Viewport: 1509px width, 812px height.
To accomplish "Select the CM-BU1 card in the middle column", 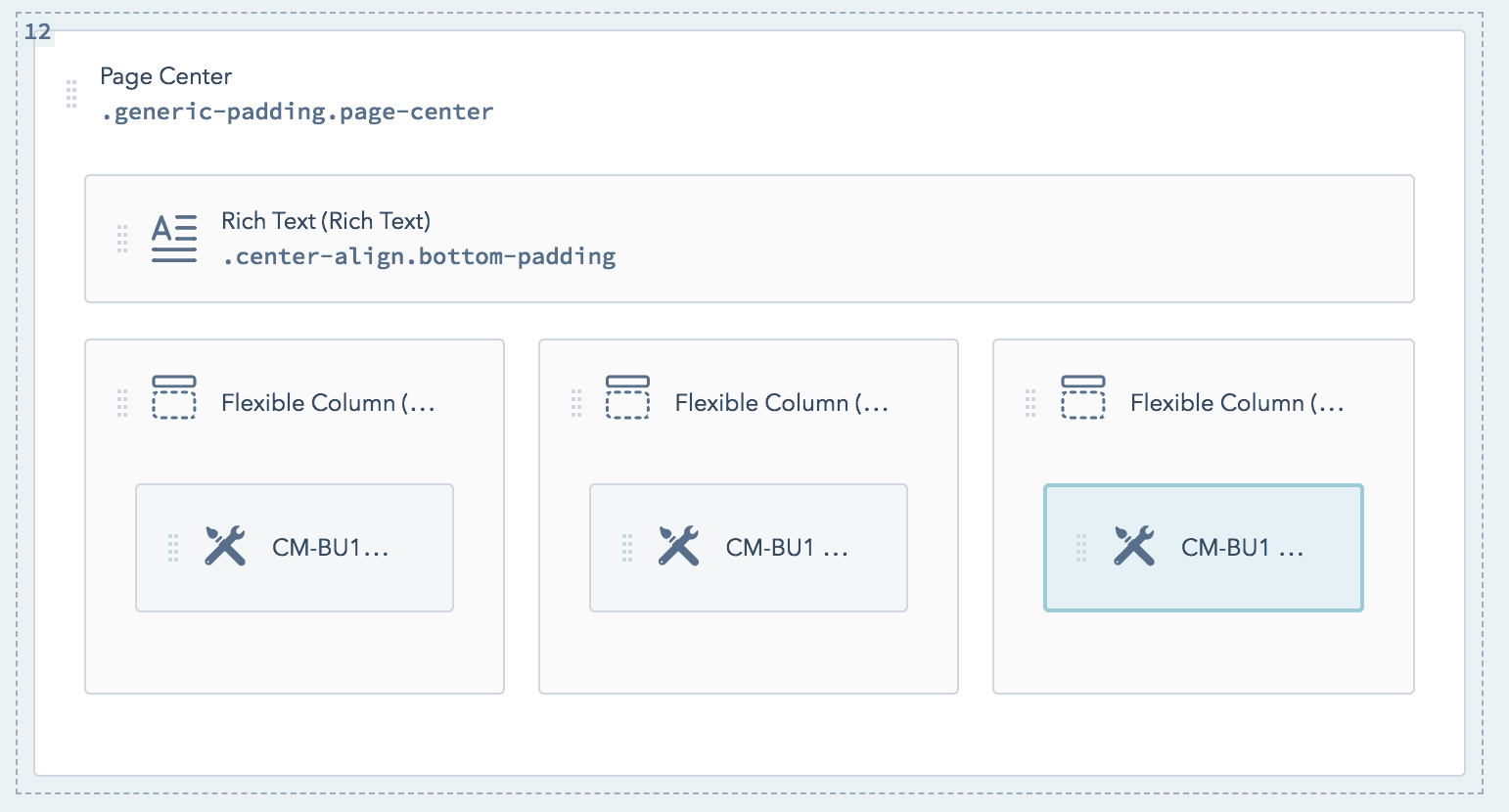I will pyautogui.click(x=748, y=547).
